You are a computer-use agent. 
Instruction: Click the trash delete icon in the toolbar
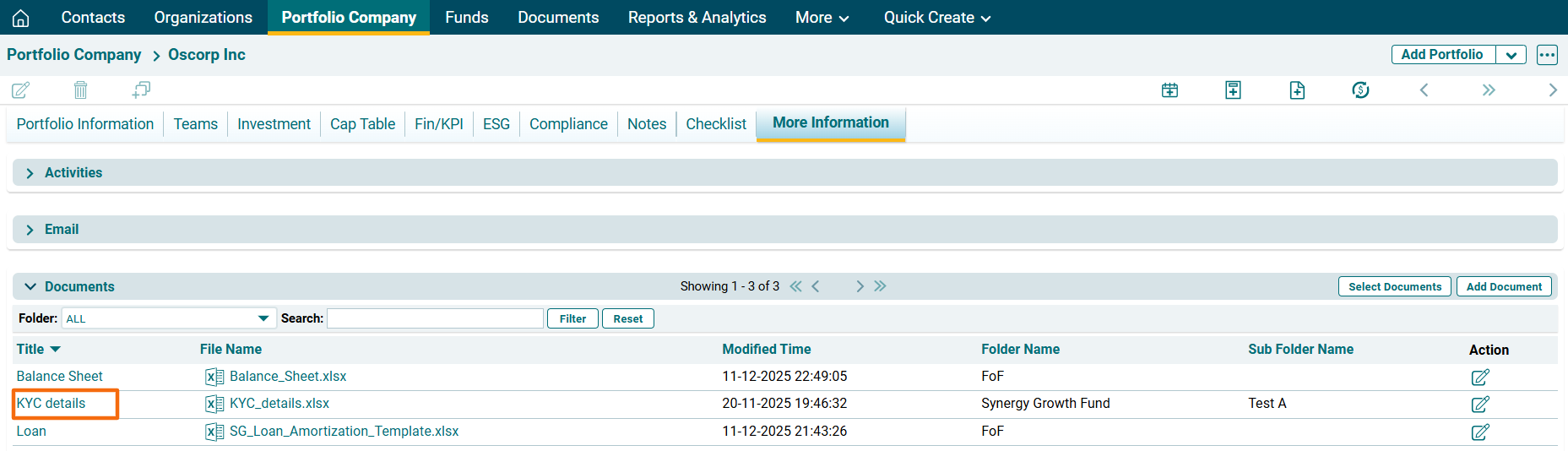click(x=80, y=90)
